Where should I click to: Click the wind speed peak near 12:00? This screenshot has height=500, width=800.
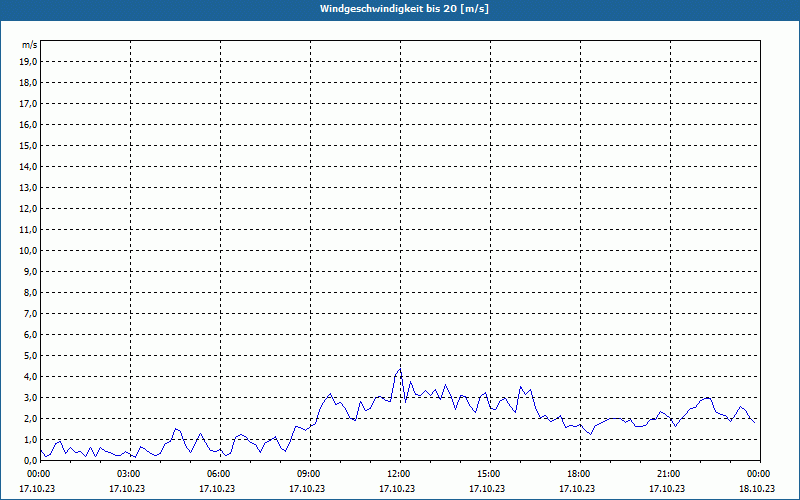tap(401, 369)
